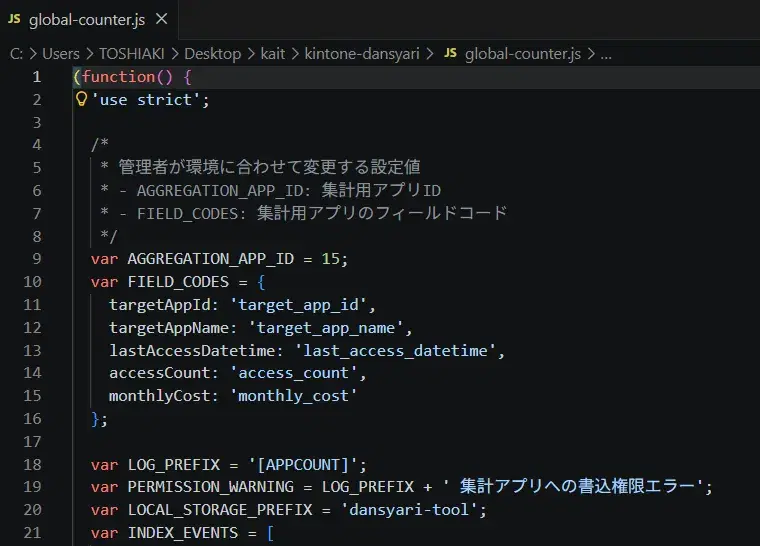Viewport: 760px width, 546px height.
Task: Click the JS file icon in the tab
Action: (14, 19)
